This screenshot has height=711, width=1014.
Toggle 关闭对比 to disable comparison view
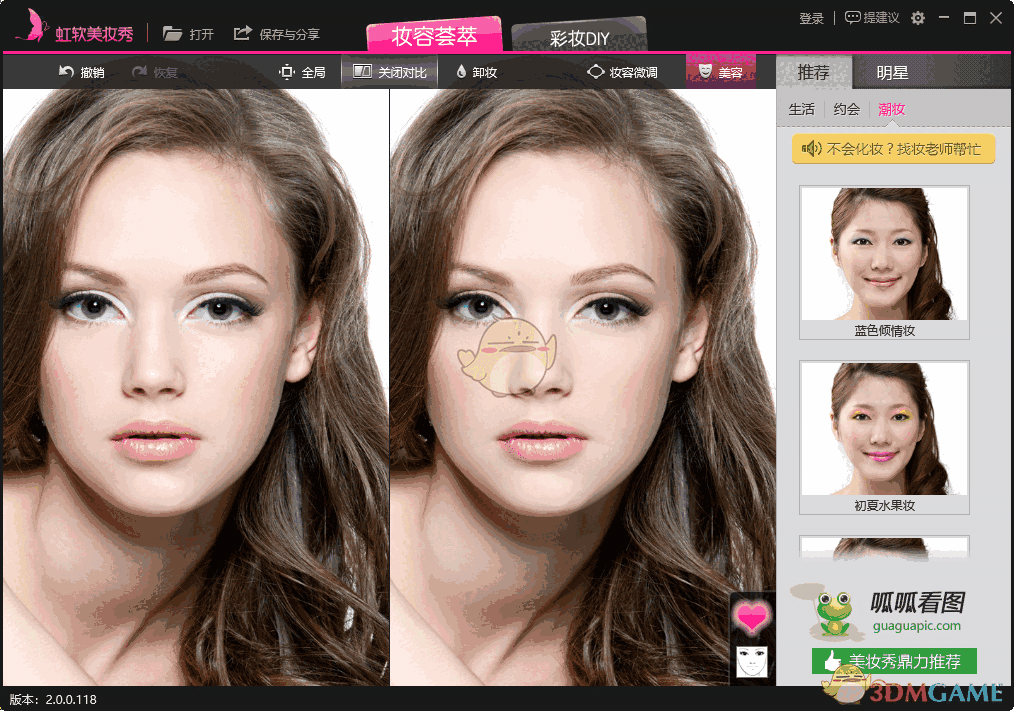(388, 71)
